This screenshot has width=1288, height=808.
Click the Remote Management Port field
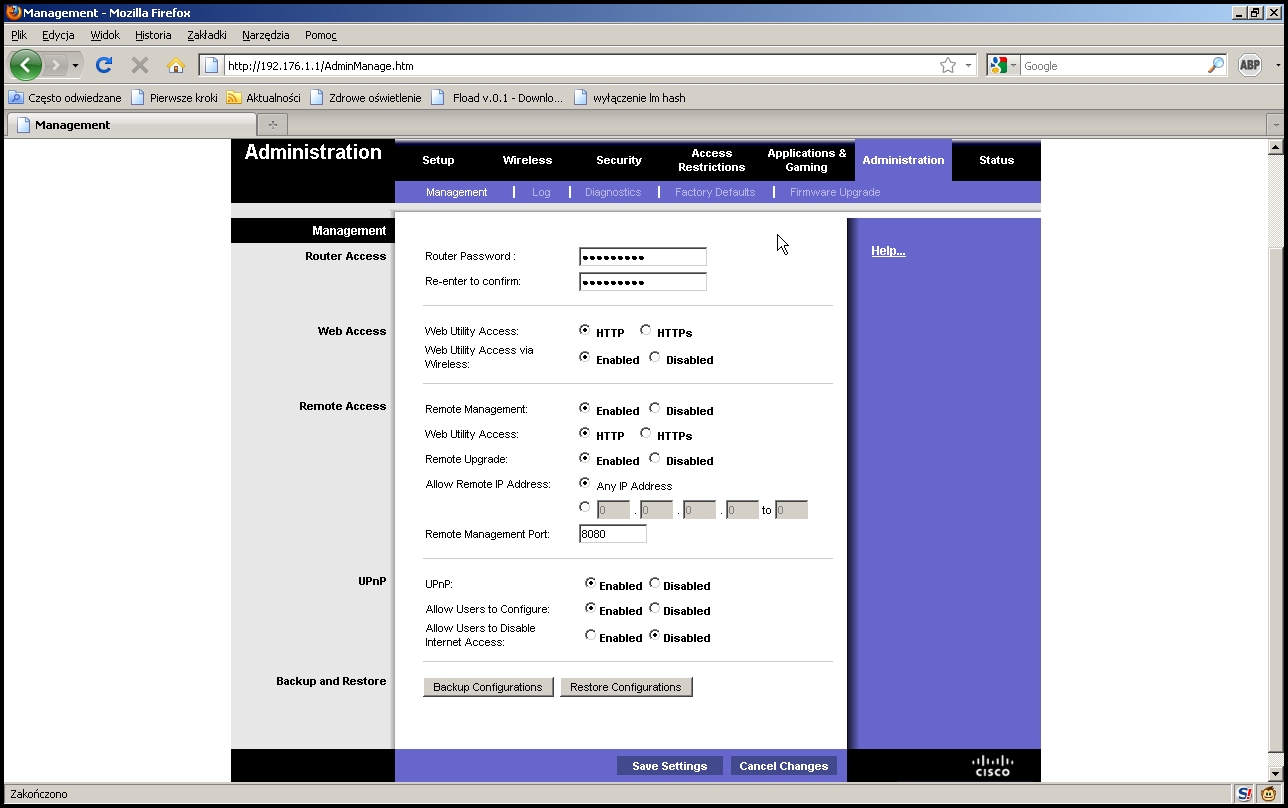pyautogui.click(x=613, y=534)
